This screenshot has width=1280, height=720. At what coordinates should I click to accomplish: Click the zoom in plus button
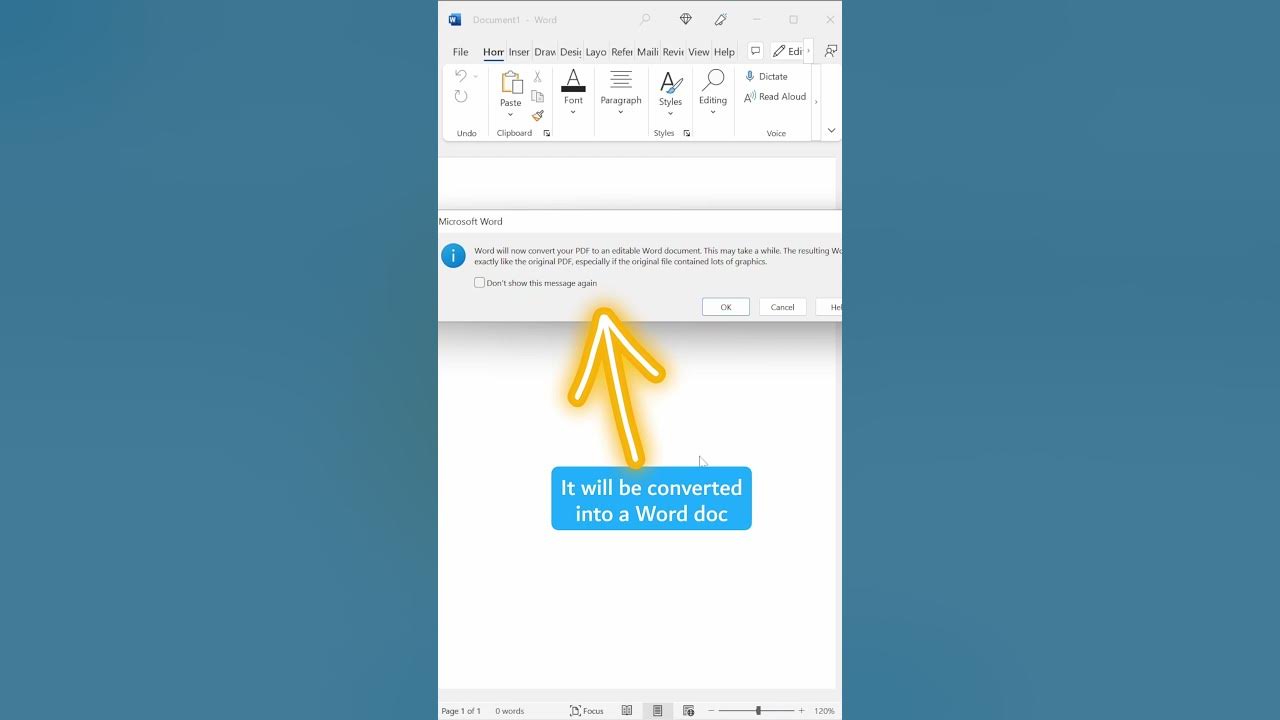point(801,711)
